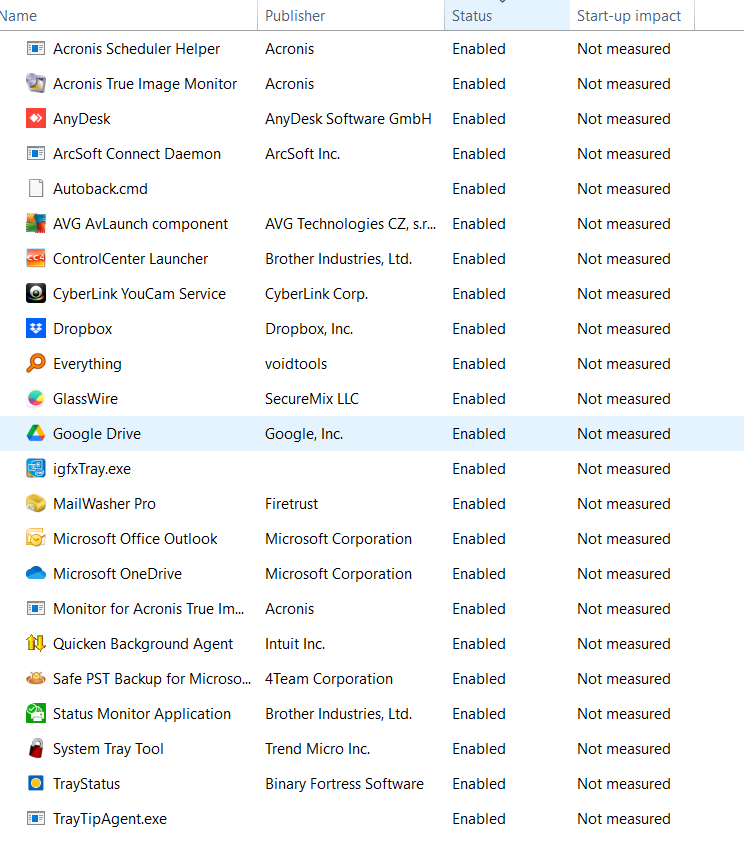Click Not measured in the TrayStatus row
This screenshot has width=744, height=845.
tap(624, 784)
